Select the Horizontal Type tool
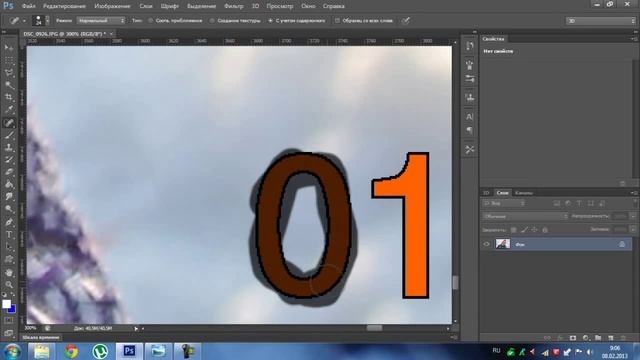The width and height of the screenshot is (640, 360). (9, 235)
